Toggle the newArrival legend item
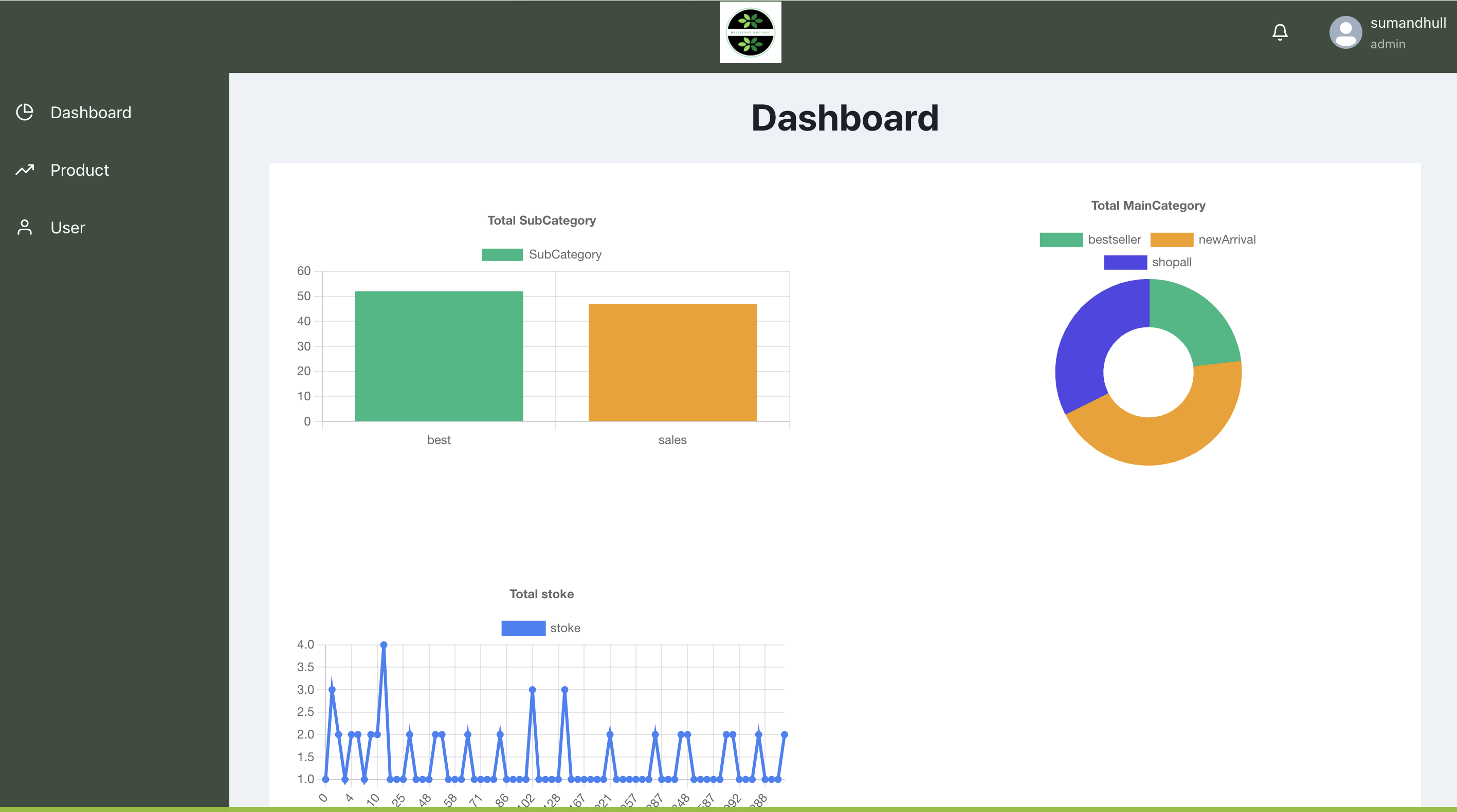 1226,240
